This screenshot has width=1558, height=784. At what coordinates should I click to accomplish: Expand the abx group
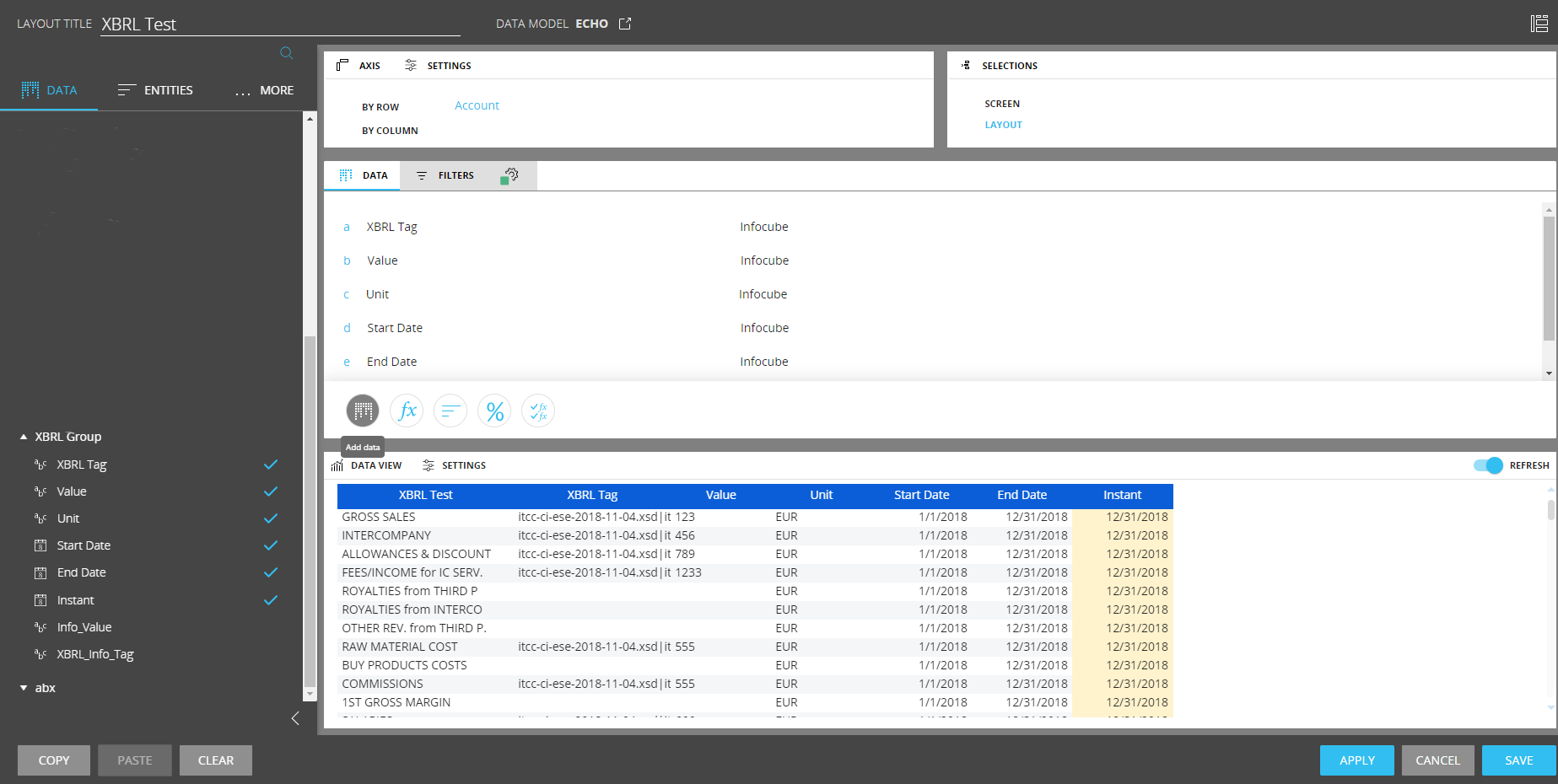[23, 687]
